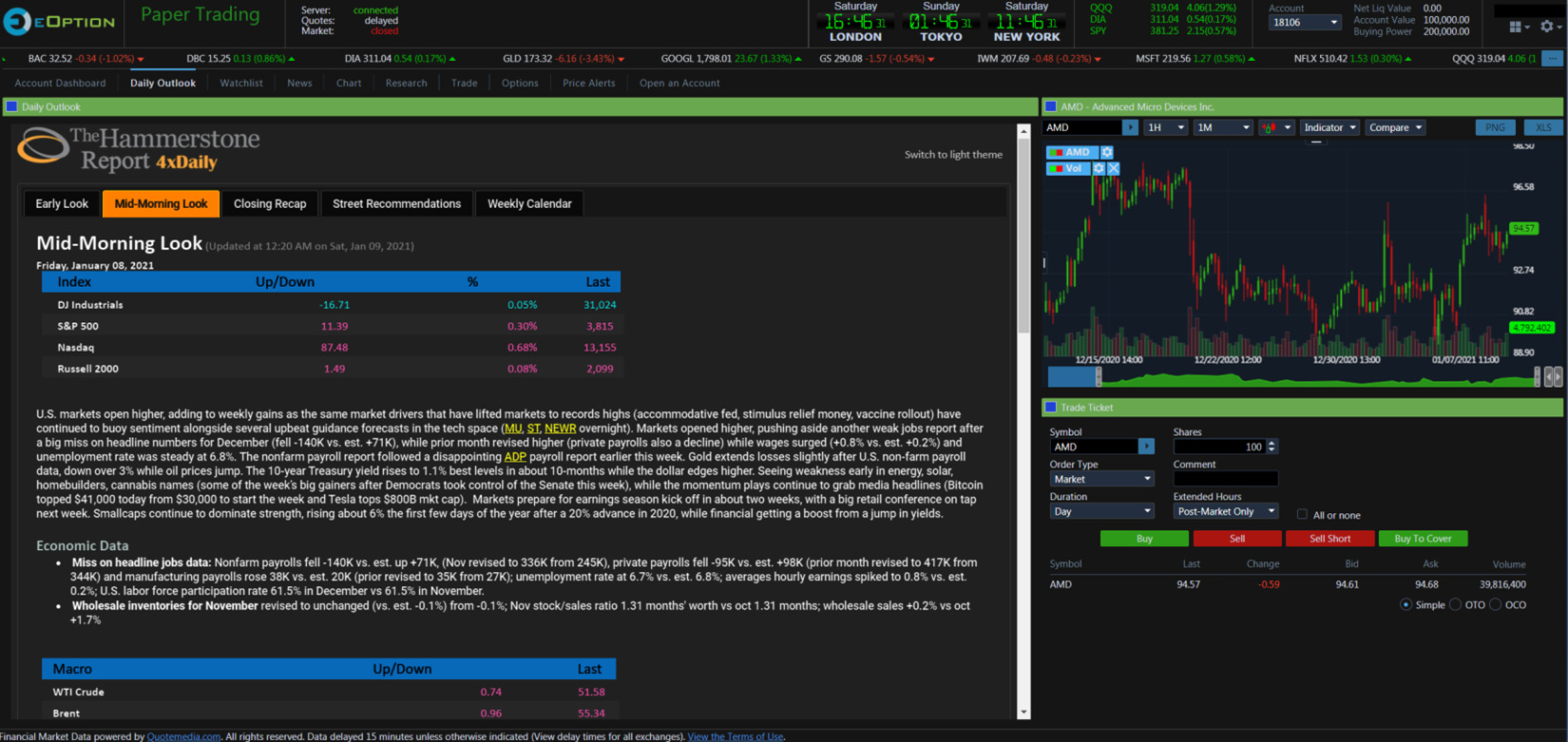This screenshot has height=742, width=1568.
Task: Click the Buy To Cover button
Action: tap(1423, 539)
